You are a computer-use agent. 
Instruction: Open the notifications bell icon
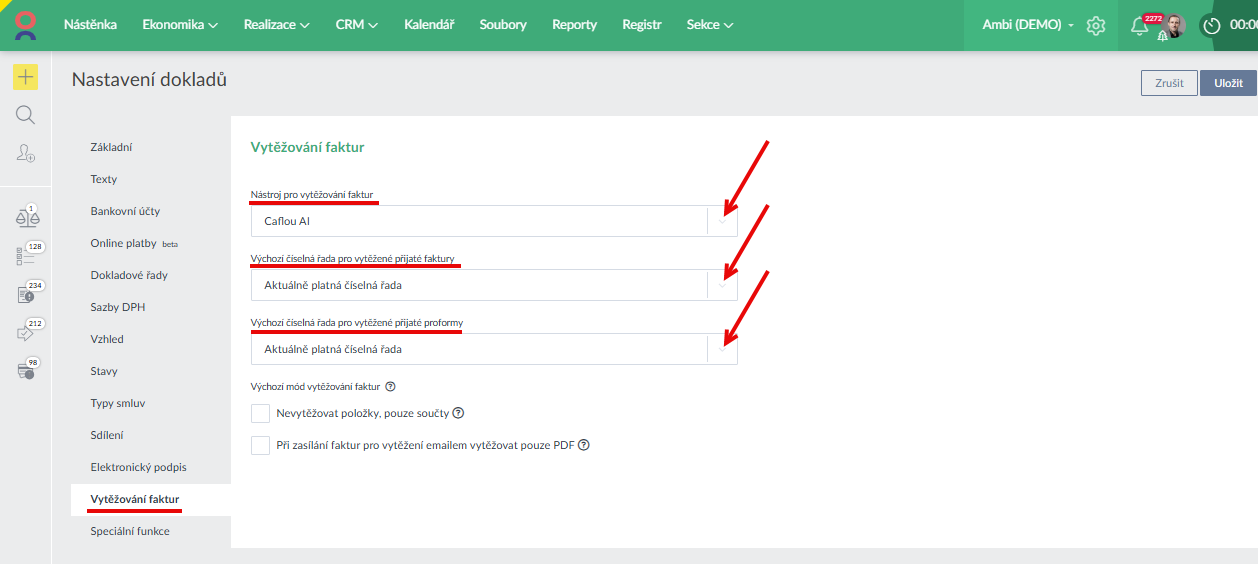(x=1139, y=26)
